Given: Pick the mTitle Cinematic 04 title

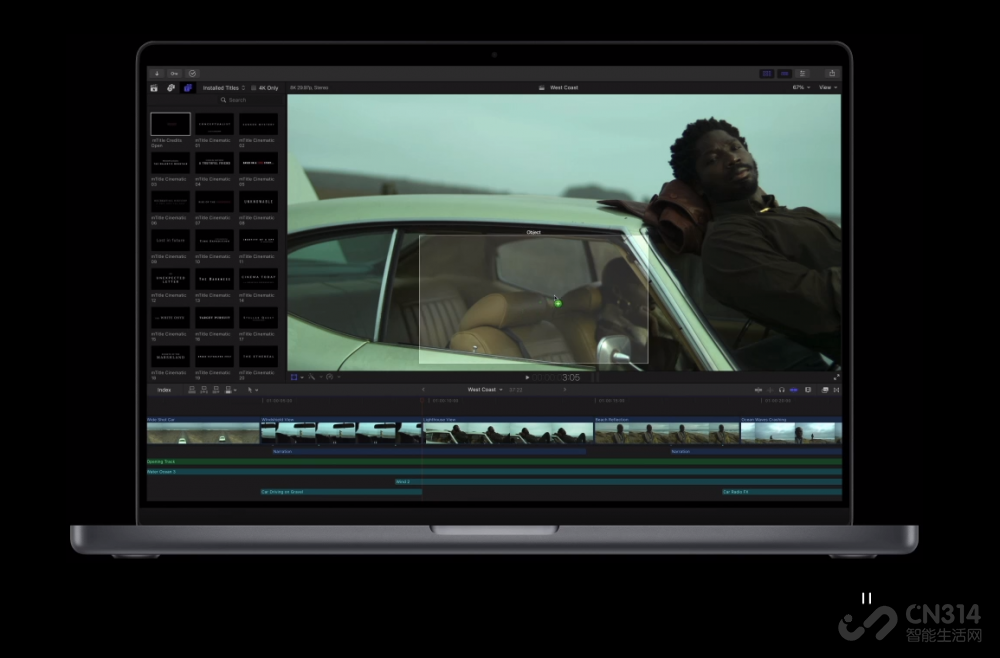Looking at the screenshot, I should coord(214,163).
